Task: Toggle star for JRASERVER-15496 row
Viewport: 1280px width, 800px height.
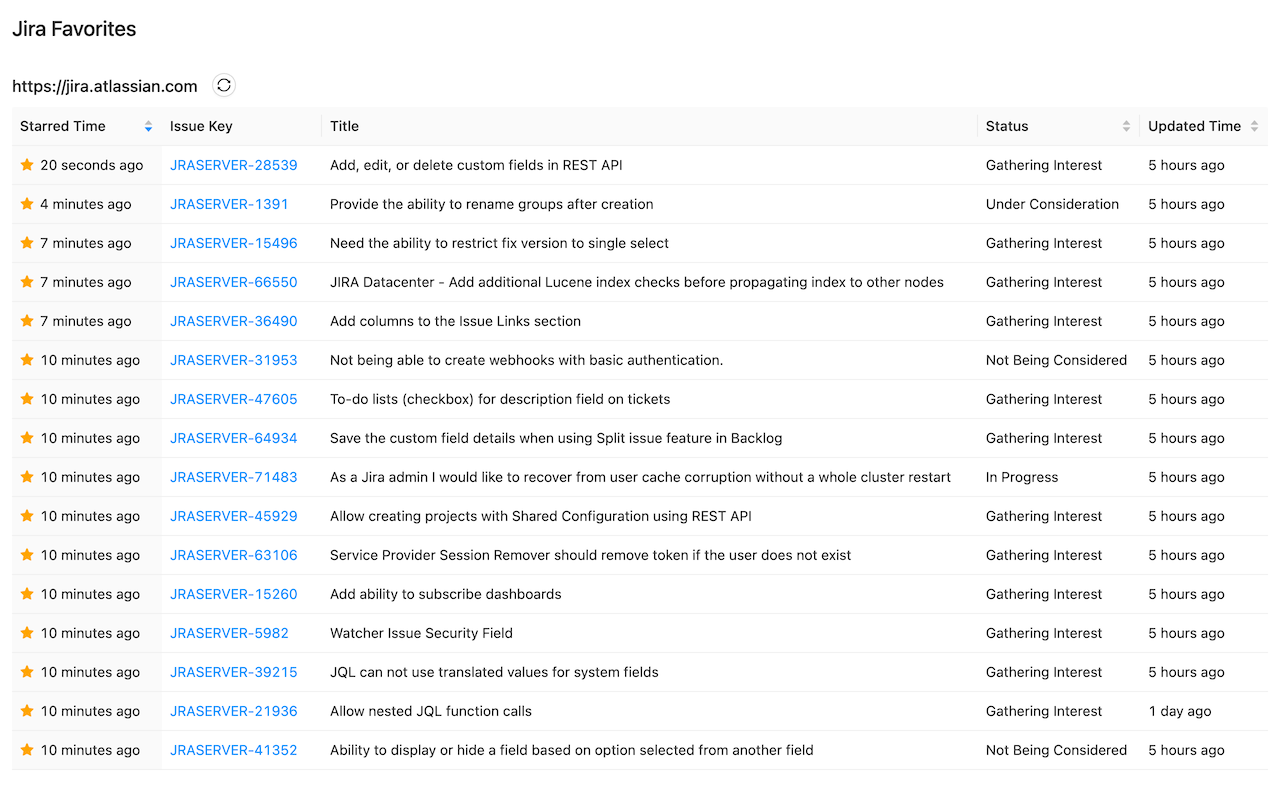Action: click(x=27, y=243)
